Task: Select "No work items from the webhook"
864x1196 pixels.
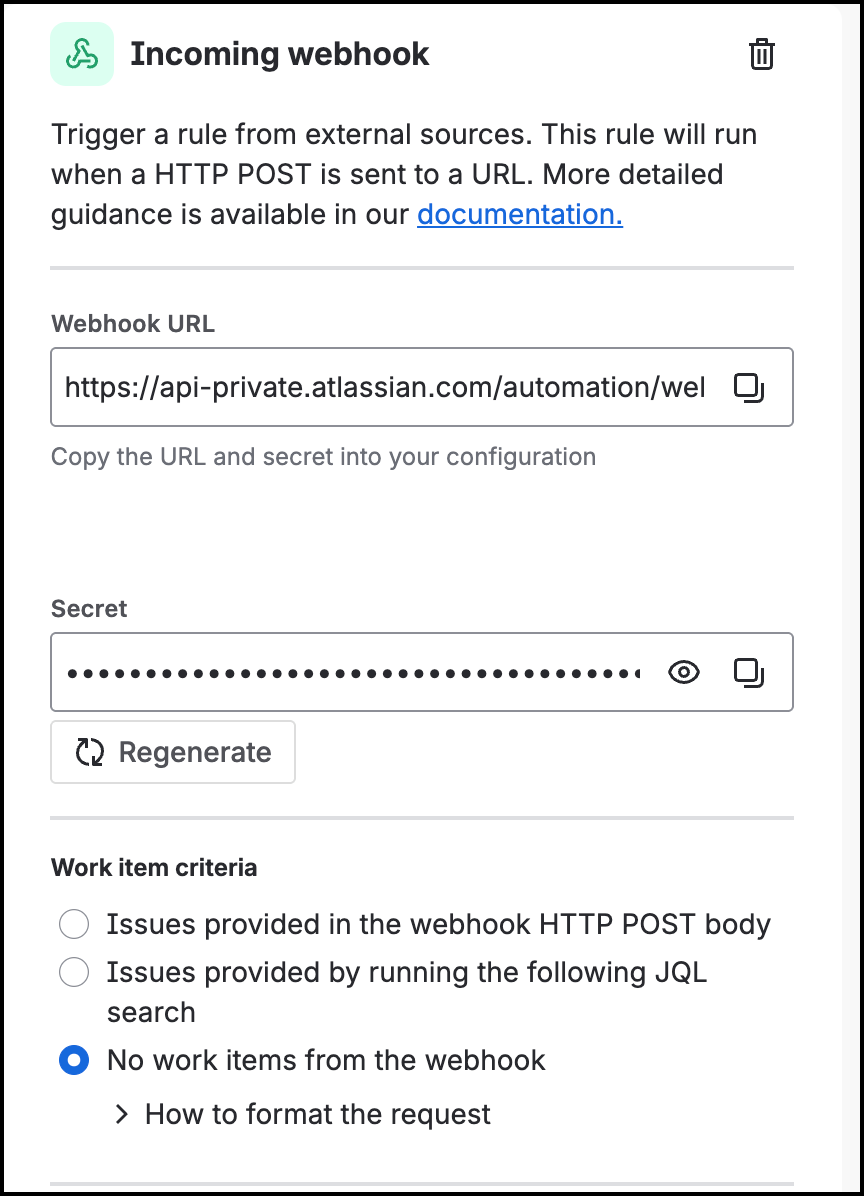Action: point(73,1060)
